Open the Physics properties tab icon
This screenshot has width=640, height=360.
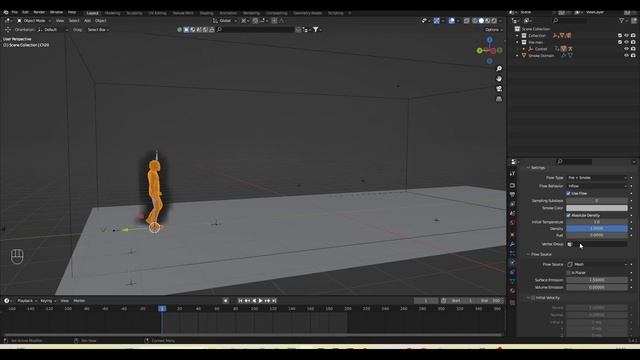click(512, 263)
